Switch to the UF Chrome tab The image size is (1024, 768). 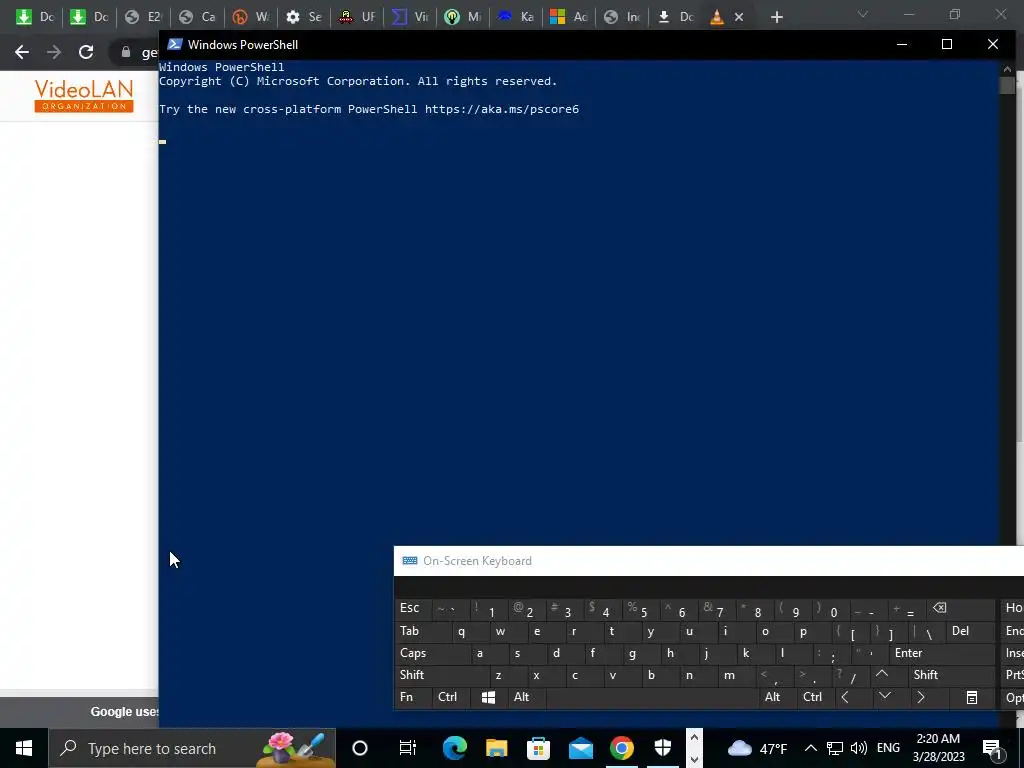click(x=358, y=17)
